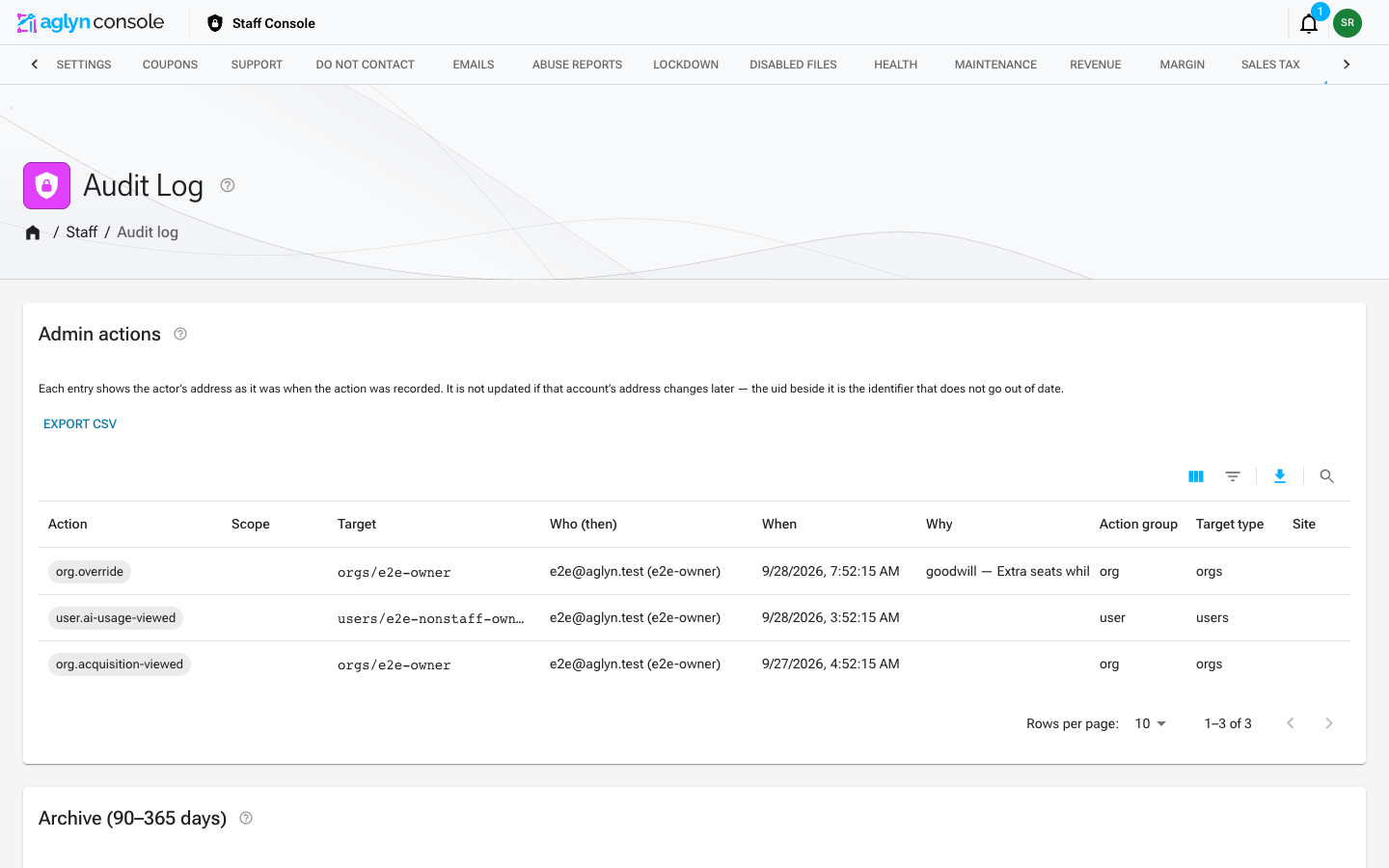The width and height of the screenshot is (1389, 868).
Task: Click the org.acquisition-viewed action chip
Action: pos(120,665)
